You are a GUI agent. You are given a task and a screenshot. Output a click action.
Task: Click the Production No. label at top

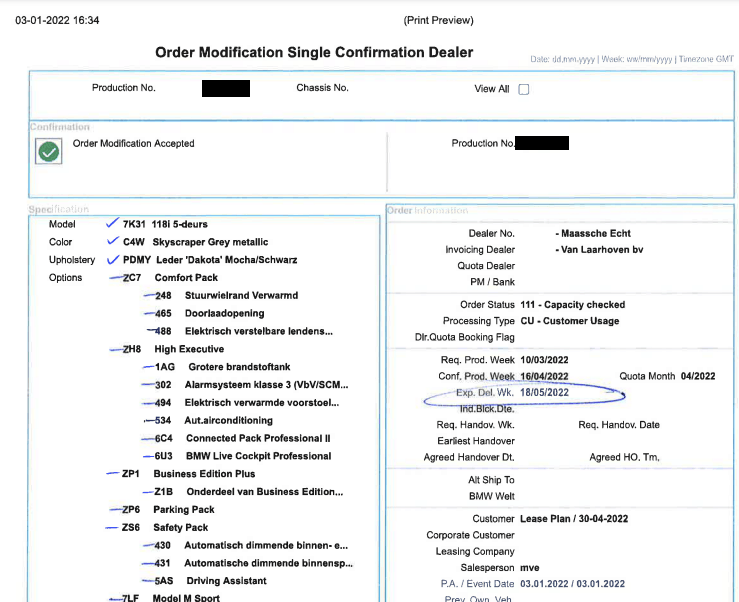(124, 88)
